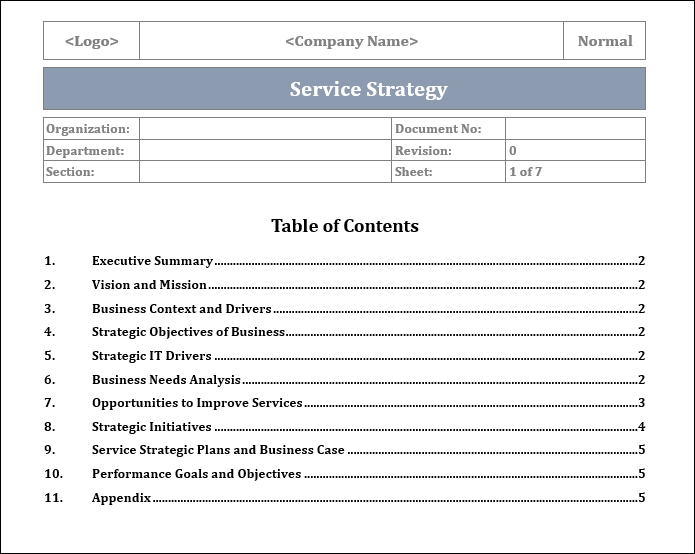Jump to the Strategic Initiatives section

pyautogui.click(x=152, y=427)
